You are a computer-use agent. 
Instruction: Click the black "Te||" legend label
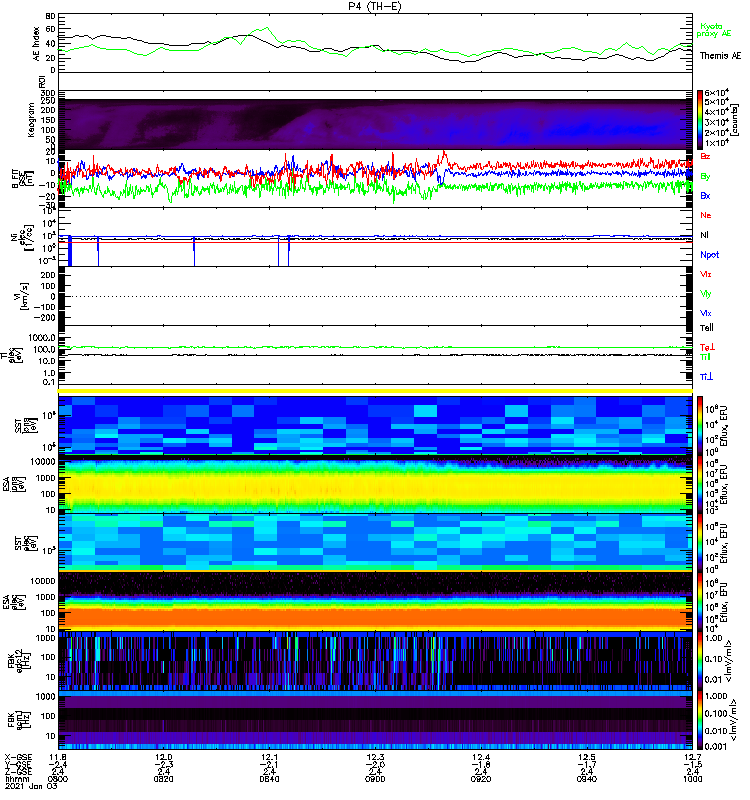(706, 328)
